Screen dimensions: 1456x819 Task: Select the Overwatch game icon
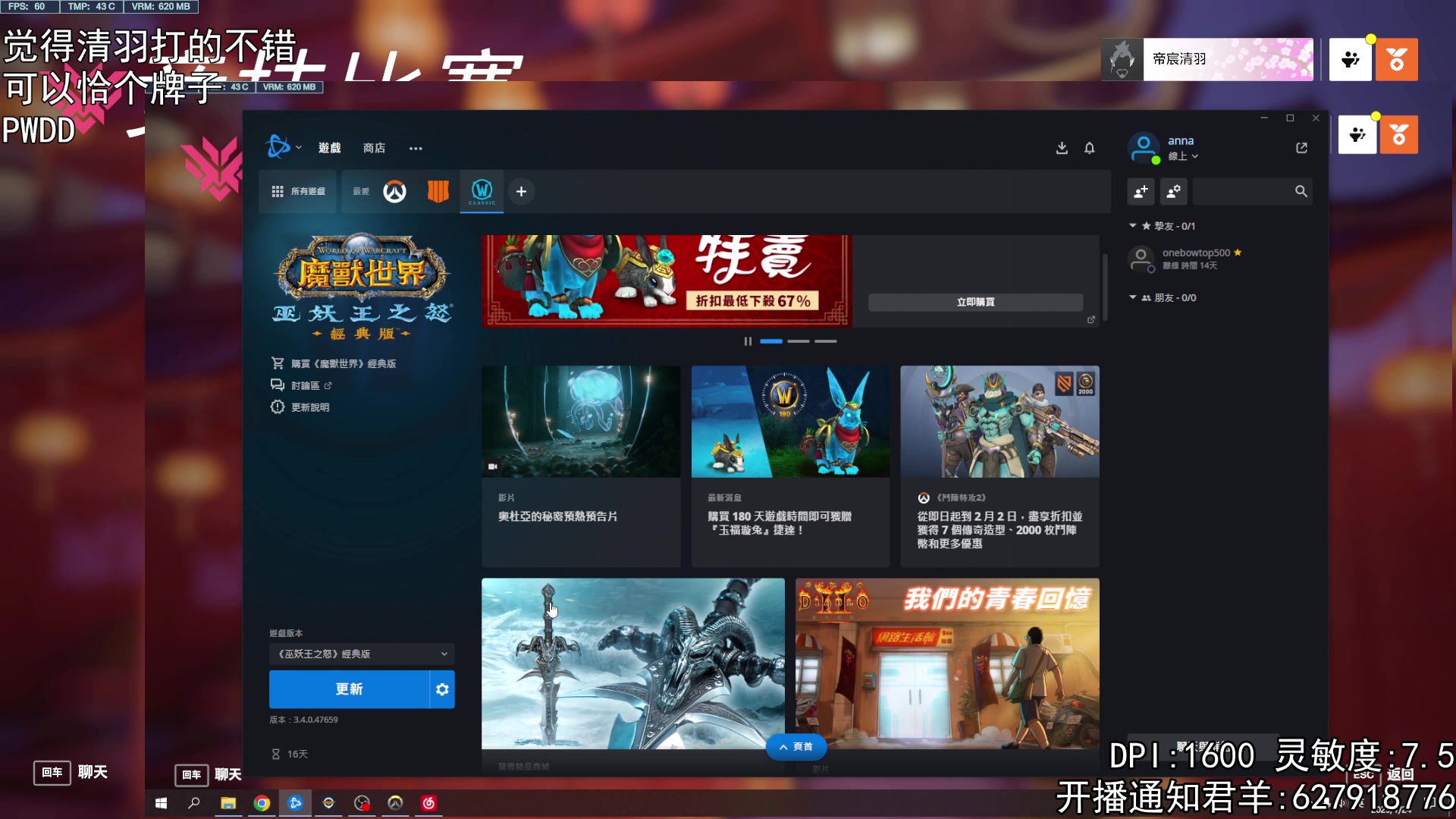[x=394, y=191]
